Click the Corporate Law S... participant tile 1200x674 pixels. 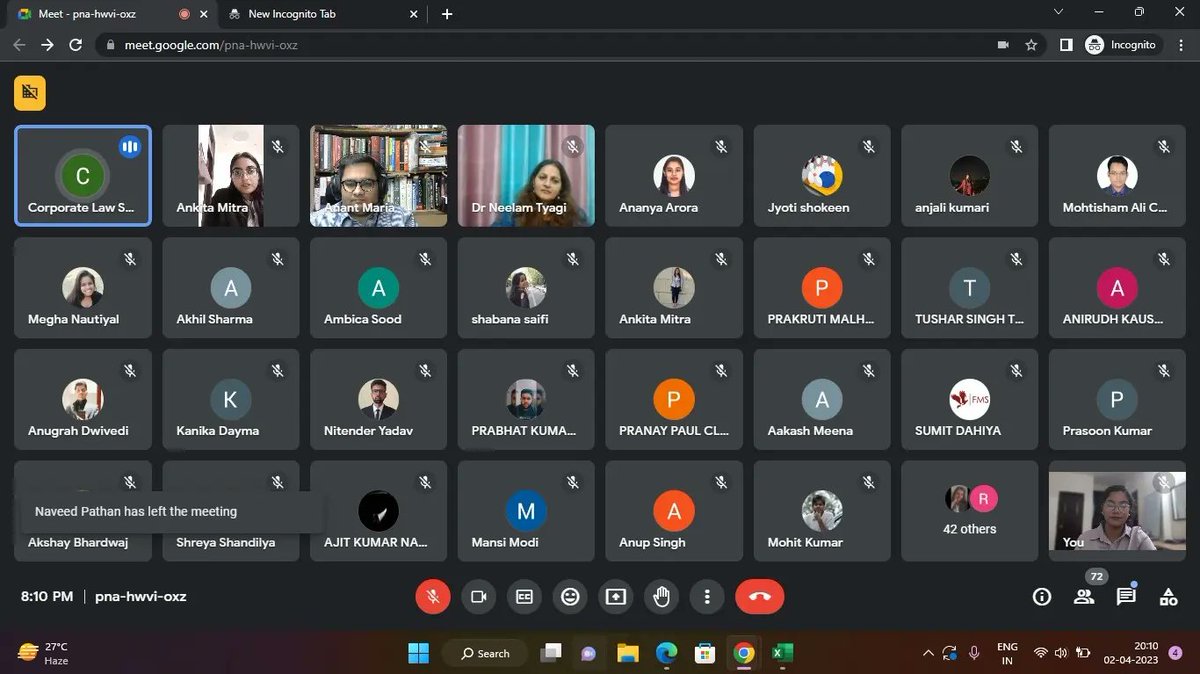(x=83, y=176)
